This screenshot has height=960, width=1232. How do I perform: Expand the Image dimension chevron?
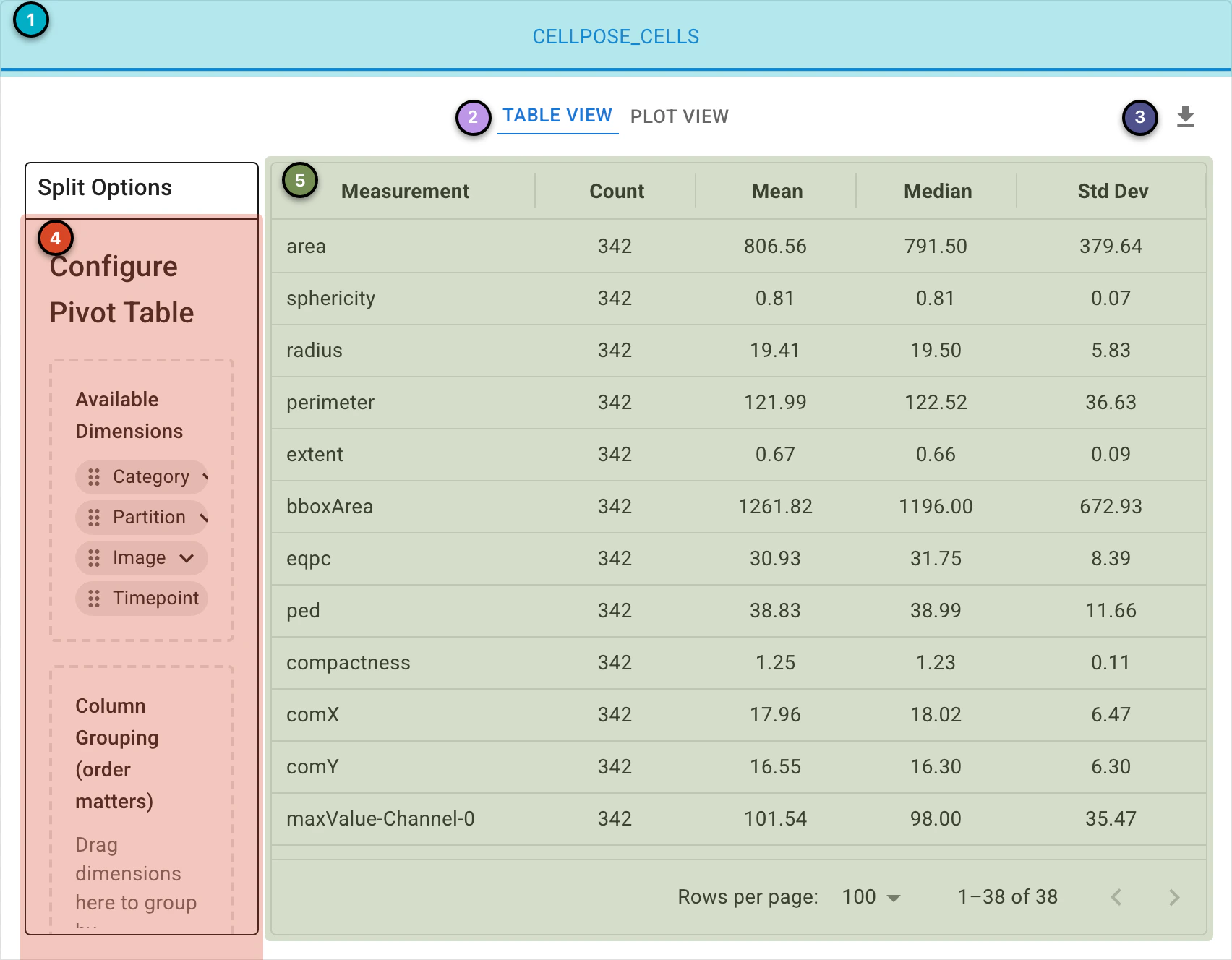coord(187,558)
